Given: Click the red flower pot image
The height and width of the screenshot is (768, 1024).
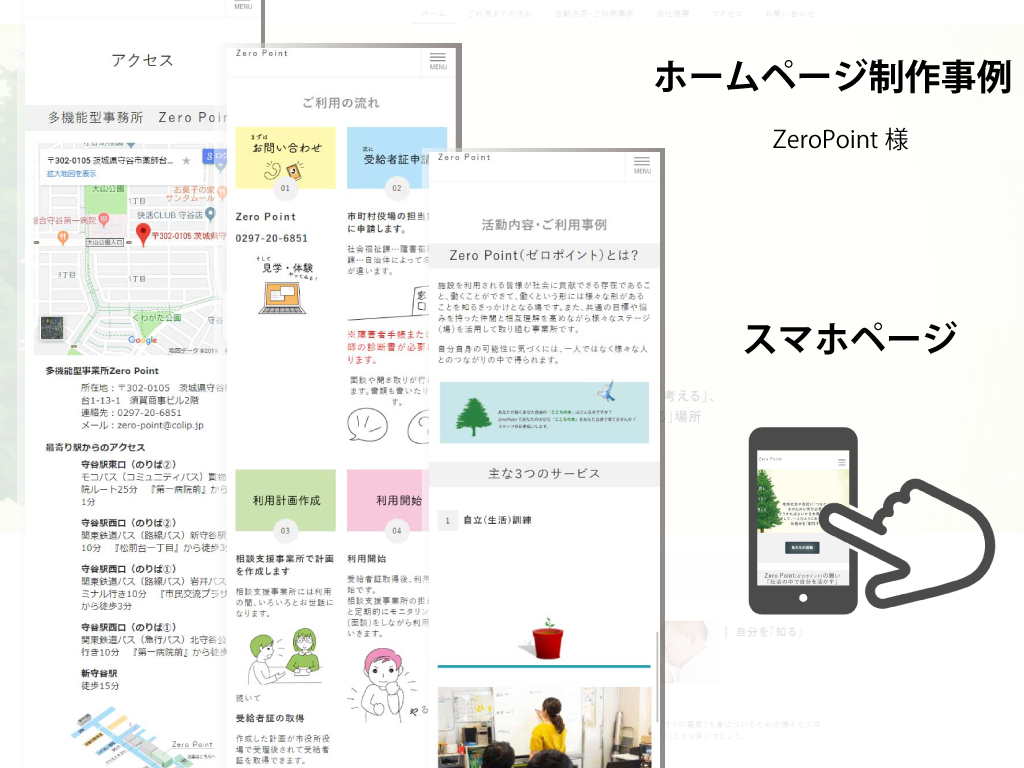Looking at the screenshot, I should pos(544,640).
